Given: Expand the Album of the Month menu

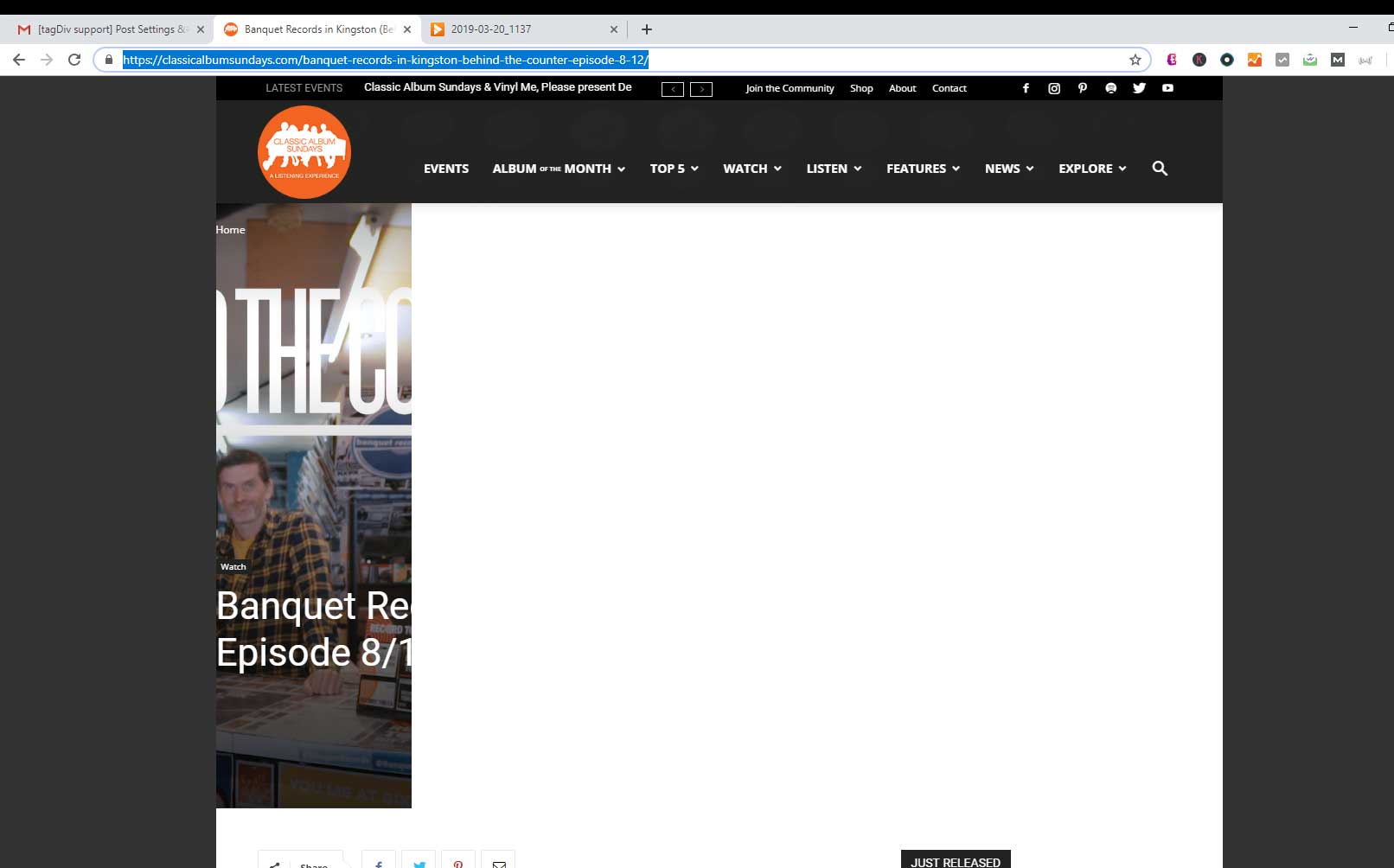Looking at the screenshot, I should pos(559,169).
